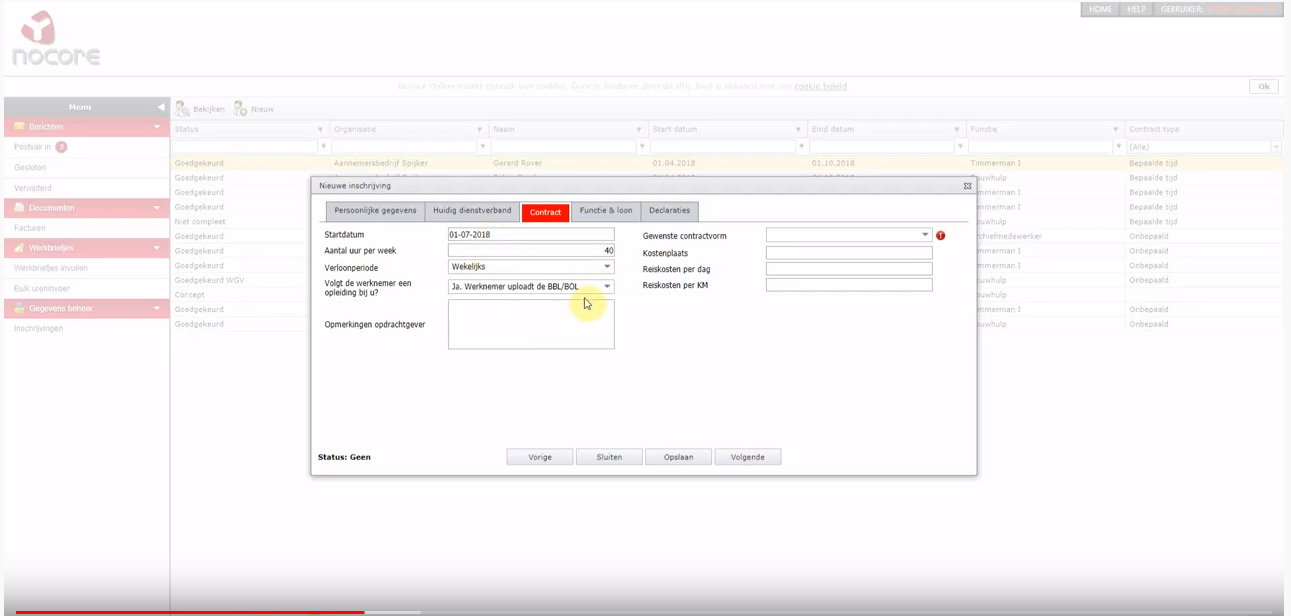Image resolution: width=1291 pixels, height=616 pixels.
Task: Click the Opslaan button
Action: [678, 456]
